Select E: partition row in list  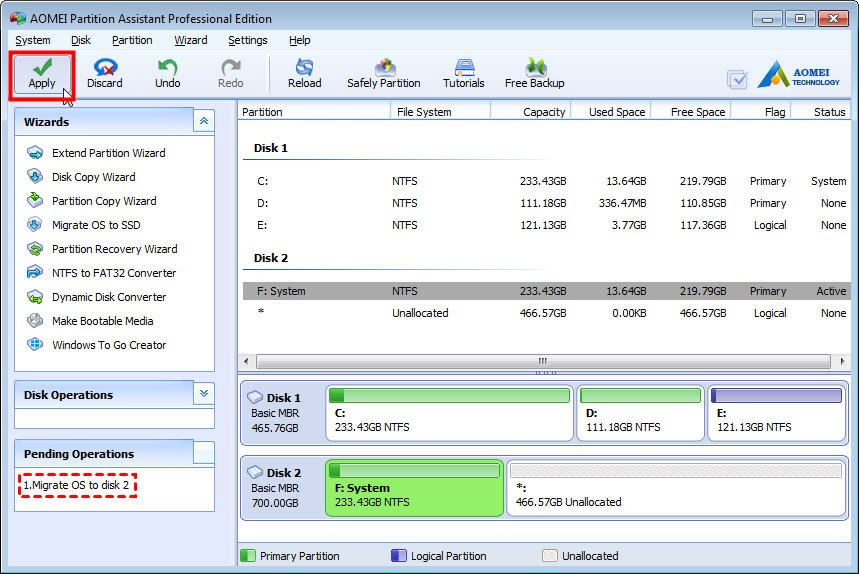[547, 225]
